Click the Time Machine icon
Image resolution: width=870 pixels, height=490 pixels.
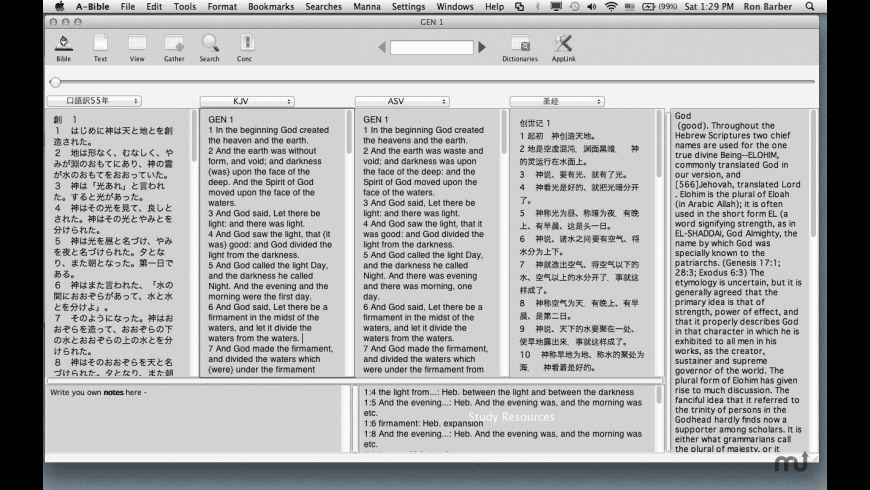(x=574, y=7)
